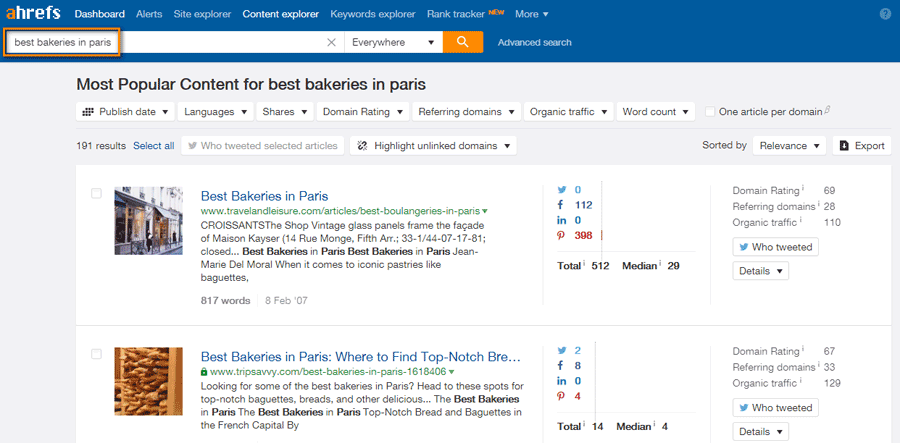Click the 191 results count text
The width and height of the screenshot is (900, 443).
click(x=101, y=146)
